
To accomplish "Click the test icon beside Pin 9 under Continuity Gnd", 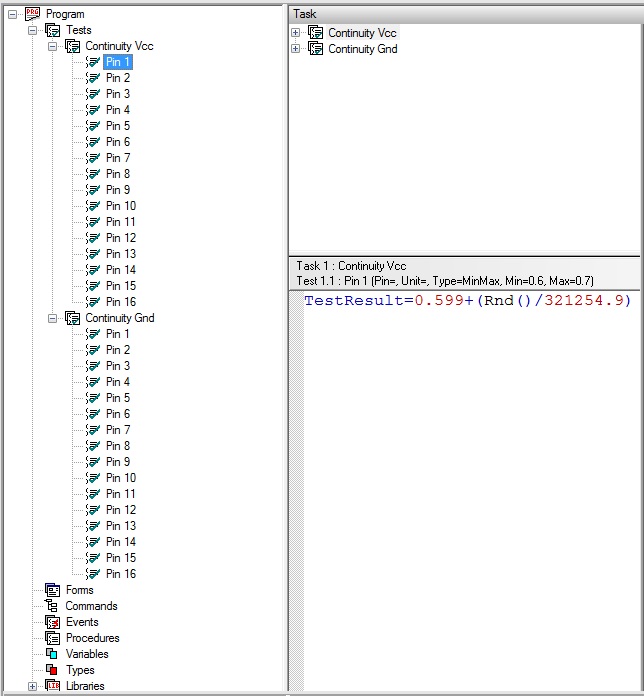I will click(x=93, y=462).
